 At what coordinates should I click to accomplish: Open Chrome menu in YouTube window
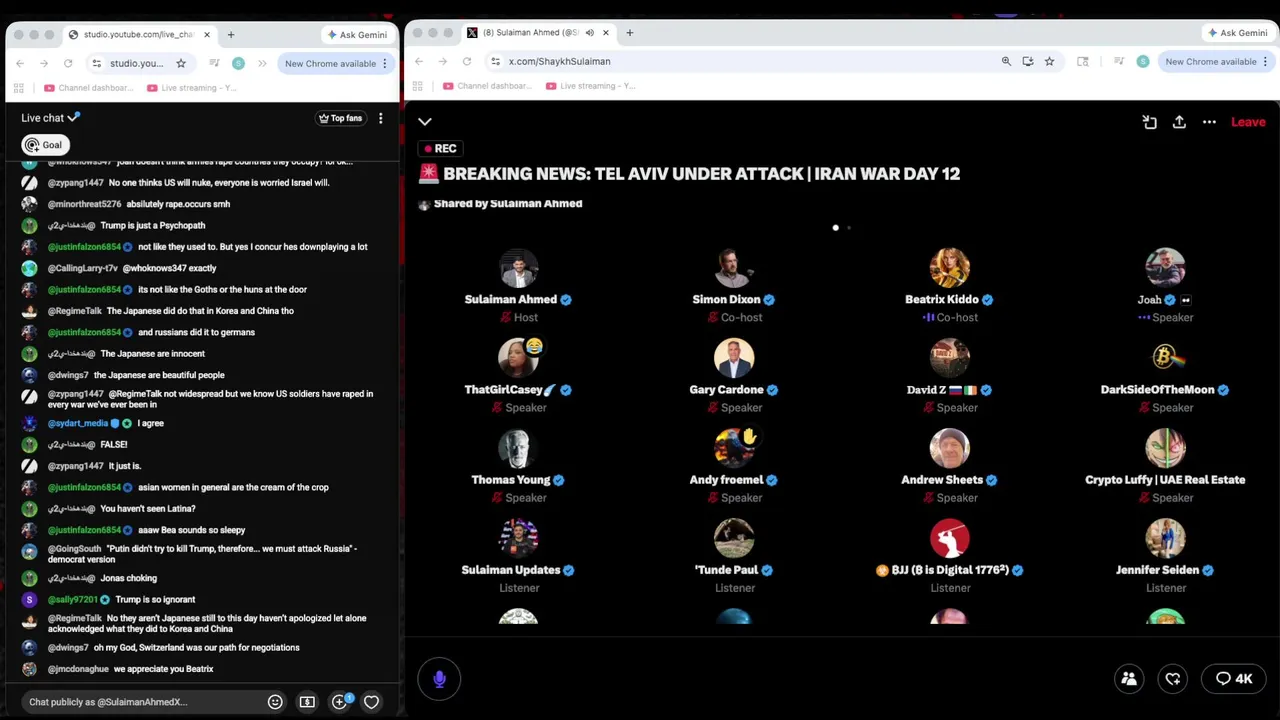385,63
